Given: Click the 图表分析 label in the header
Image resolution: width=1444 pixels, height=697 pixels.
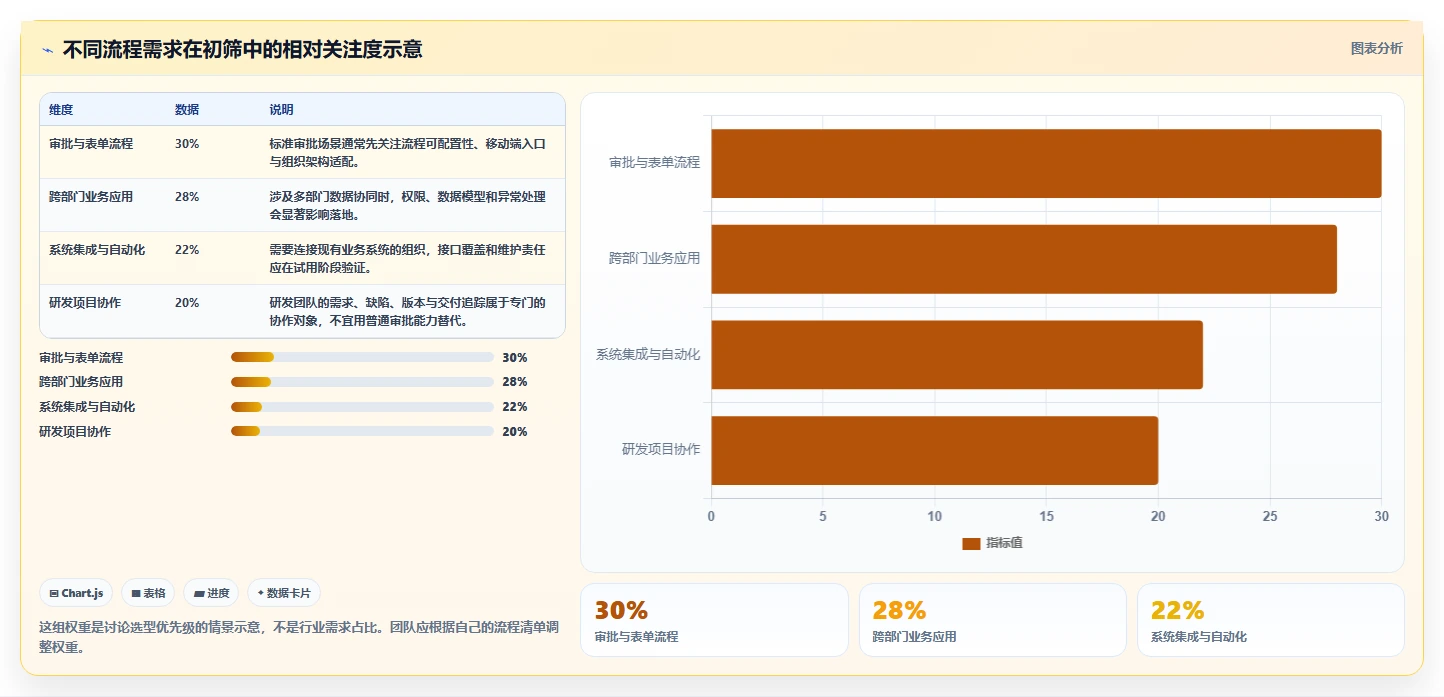Looking at the screenshot, I should [x=1376, y=48].
